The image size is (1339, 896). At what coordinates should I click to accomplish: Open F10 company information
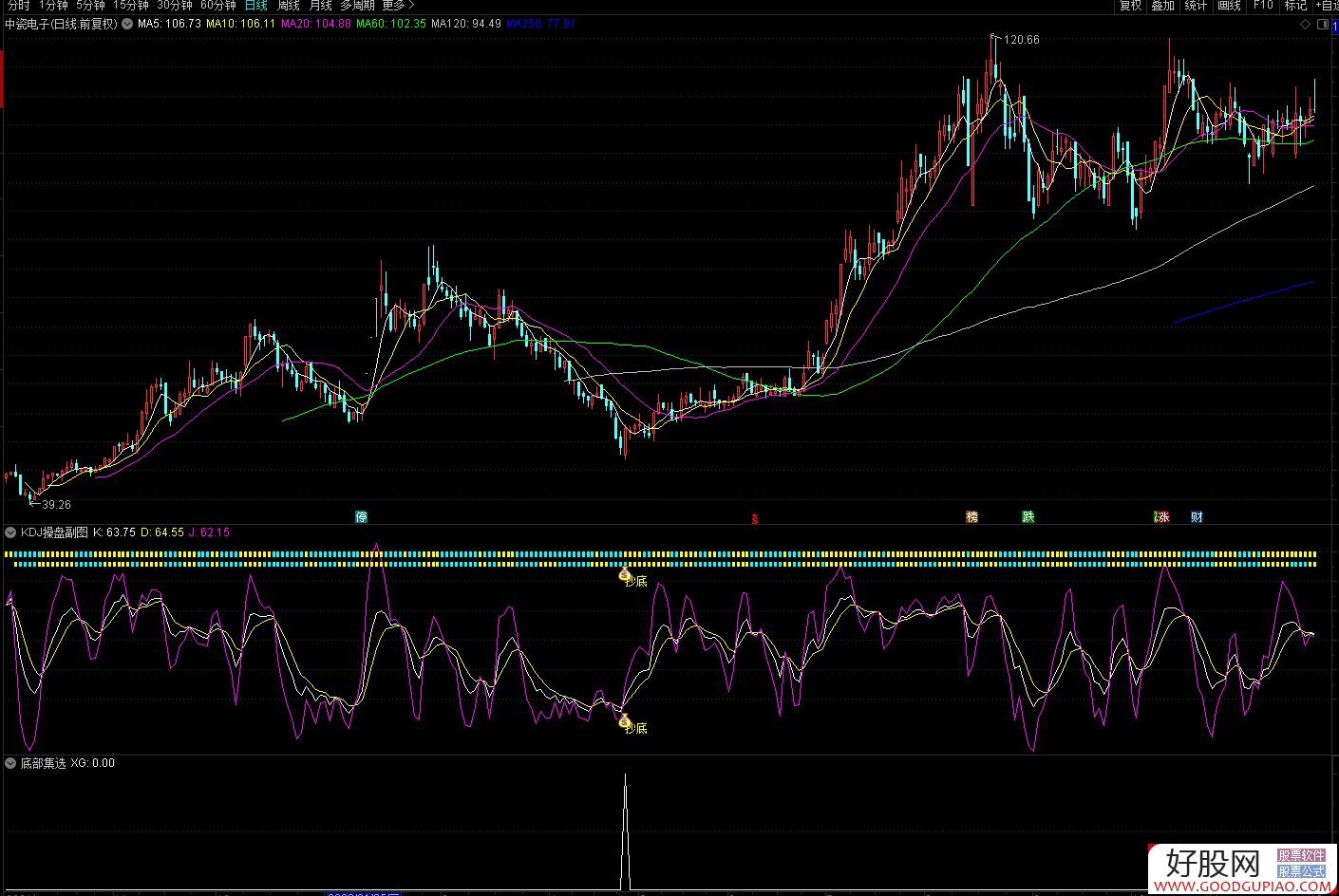pyautogui.click(x=1263, y=5)
